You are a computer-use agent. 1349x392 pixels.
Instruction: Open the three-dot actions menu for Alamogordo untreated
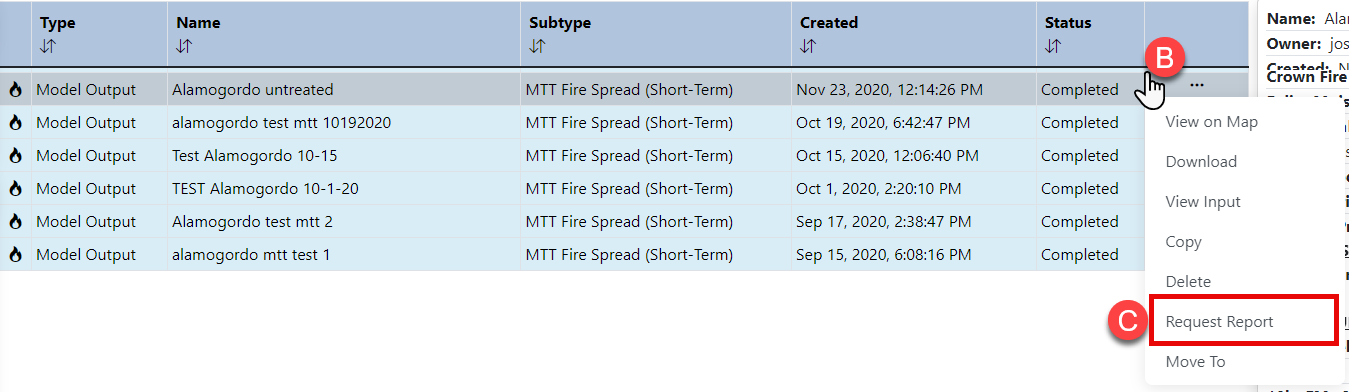tap(1197, 85)
